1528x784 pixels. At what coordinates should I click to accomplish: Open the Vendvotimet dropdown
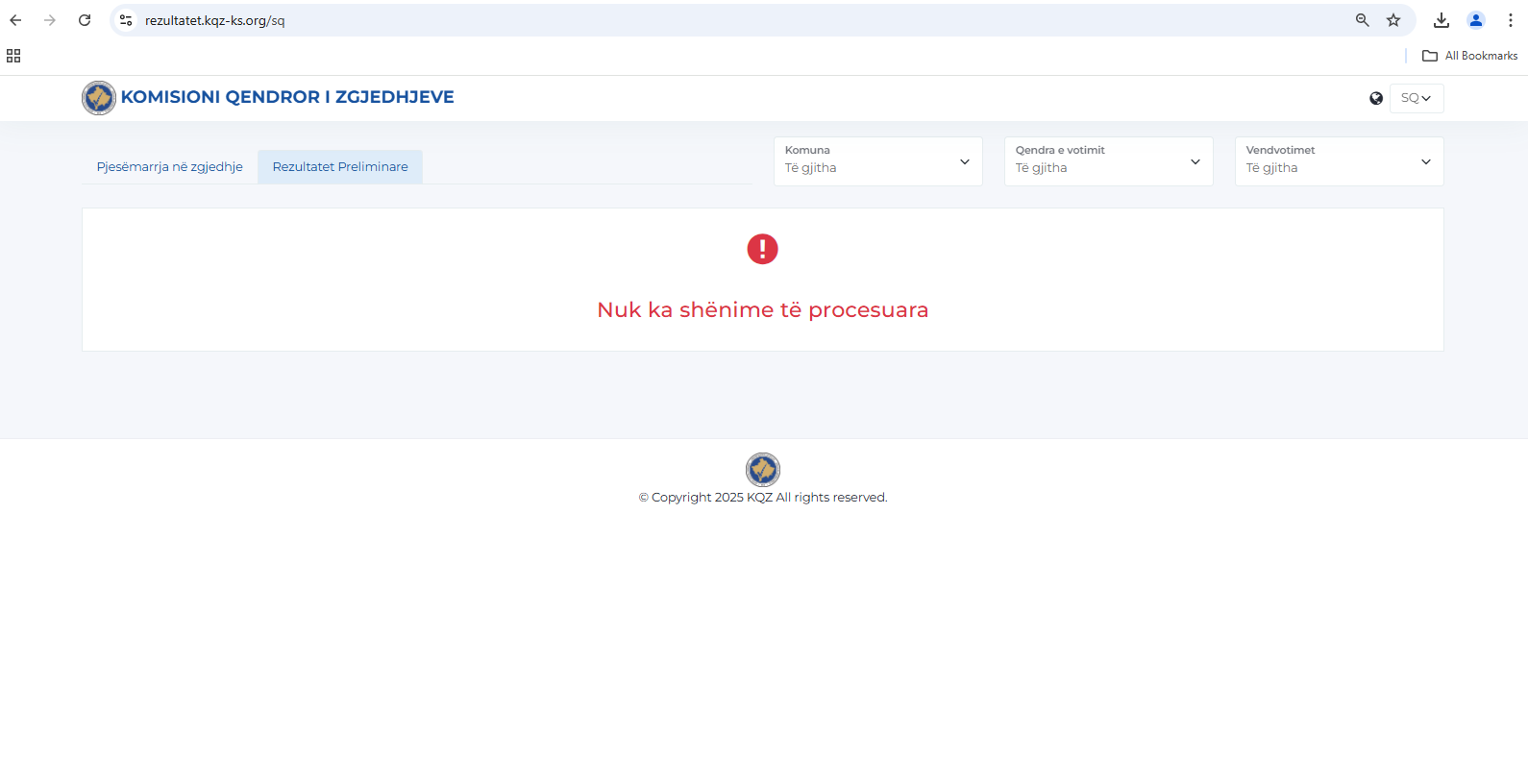(x=1339, y=161)
